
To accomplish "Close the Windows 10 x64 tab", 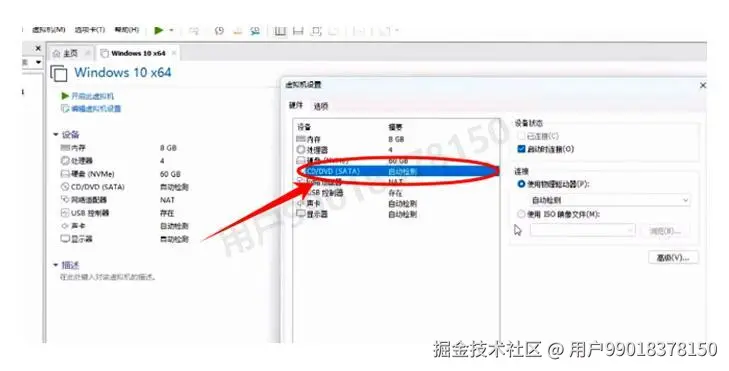I will 174,53.
